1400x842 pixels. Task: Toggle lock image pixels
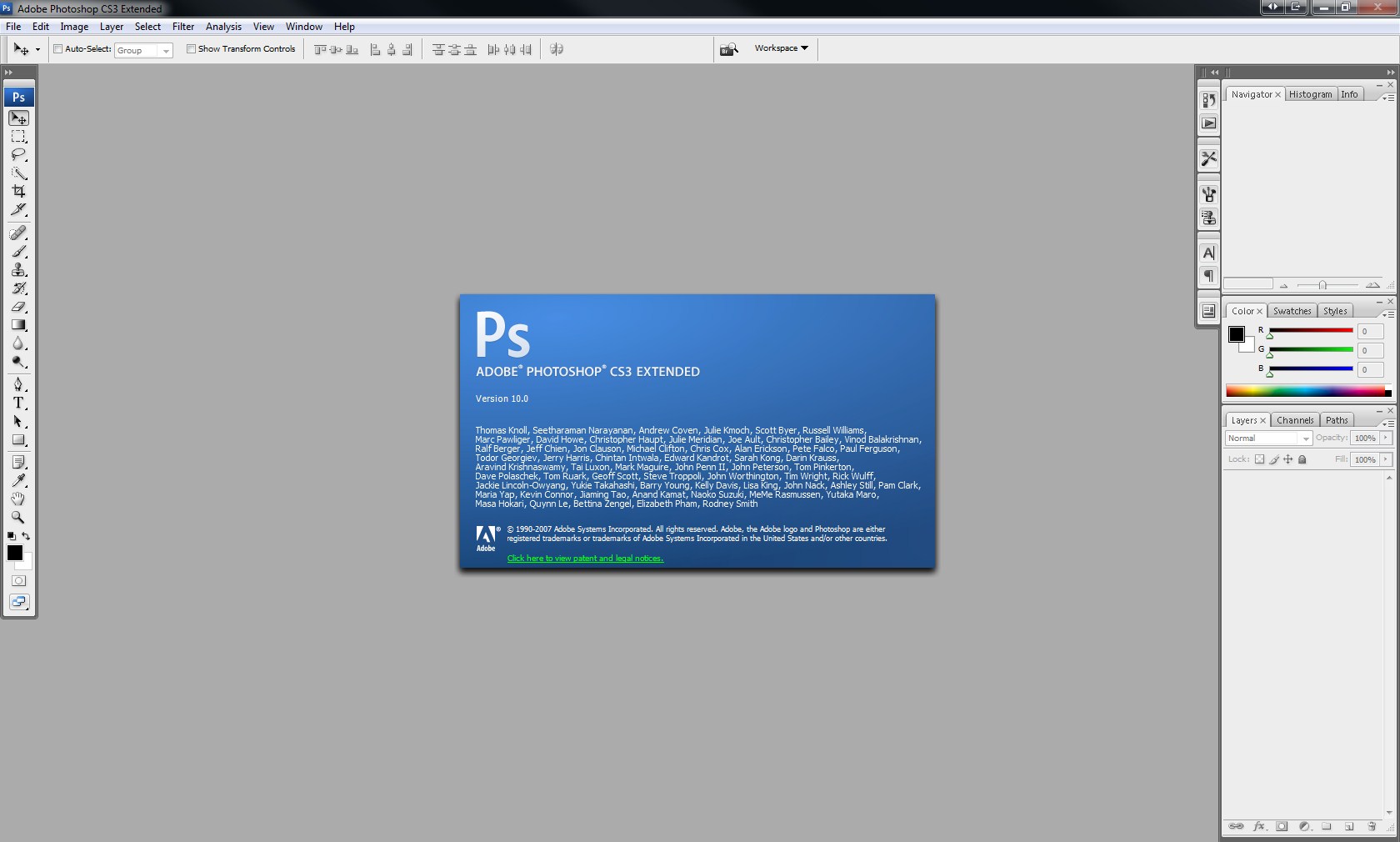[x=1274, y=459]
